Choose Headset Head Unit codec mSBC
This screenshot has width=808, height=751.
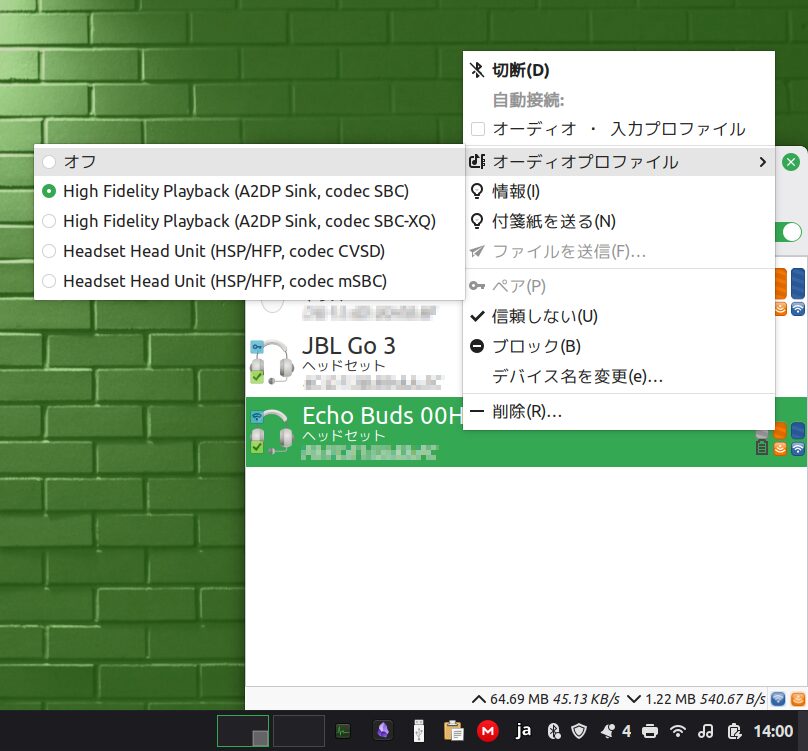(x=224, y=281)
